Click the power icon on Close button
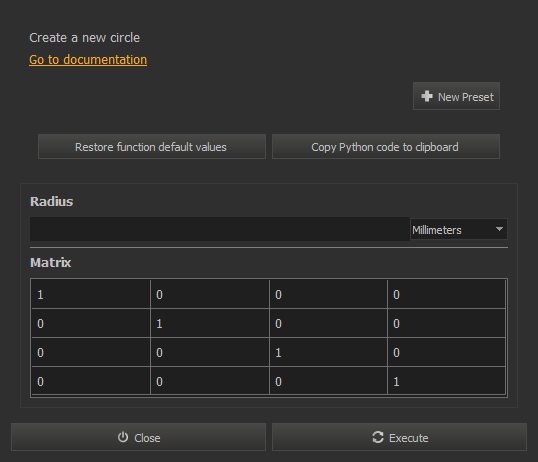This screenshot has width=538, height=462. pyautogui.click(x=123, y=437)
